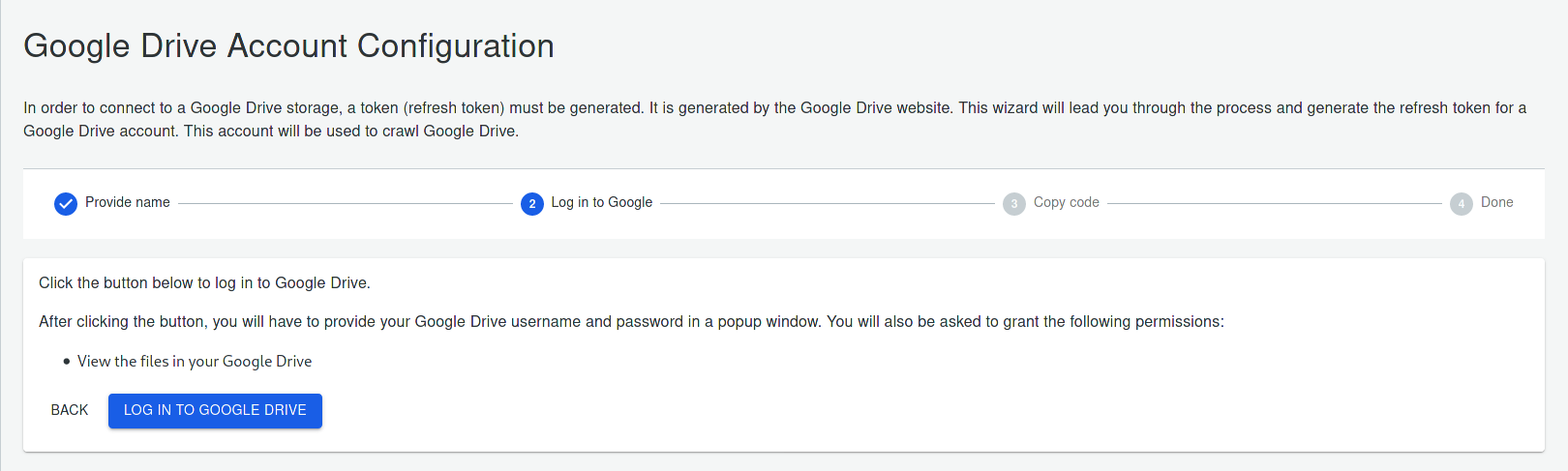
Task: Click the "After clicking the button" permissions sentence
Action: (x=631, y=321)
